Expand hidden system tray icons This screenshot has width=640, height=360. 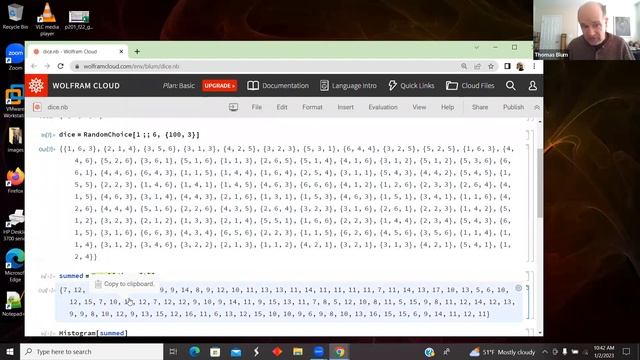click(545, 351)
